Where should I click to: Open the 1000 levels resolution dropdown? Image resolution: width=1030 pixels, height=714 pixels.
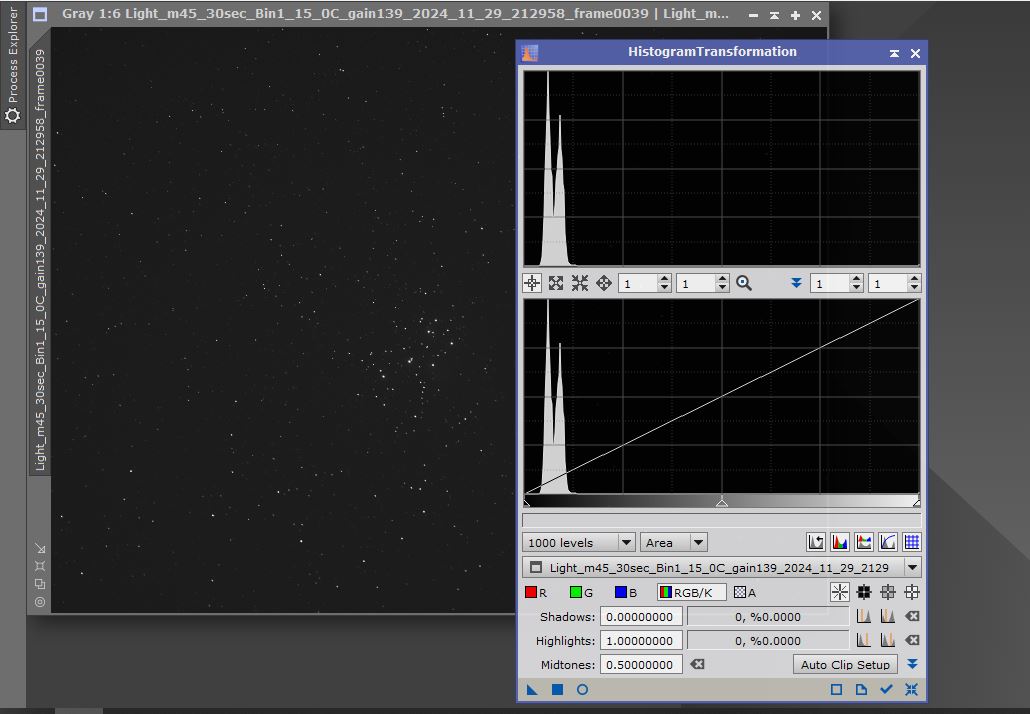[579, 543]
